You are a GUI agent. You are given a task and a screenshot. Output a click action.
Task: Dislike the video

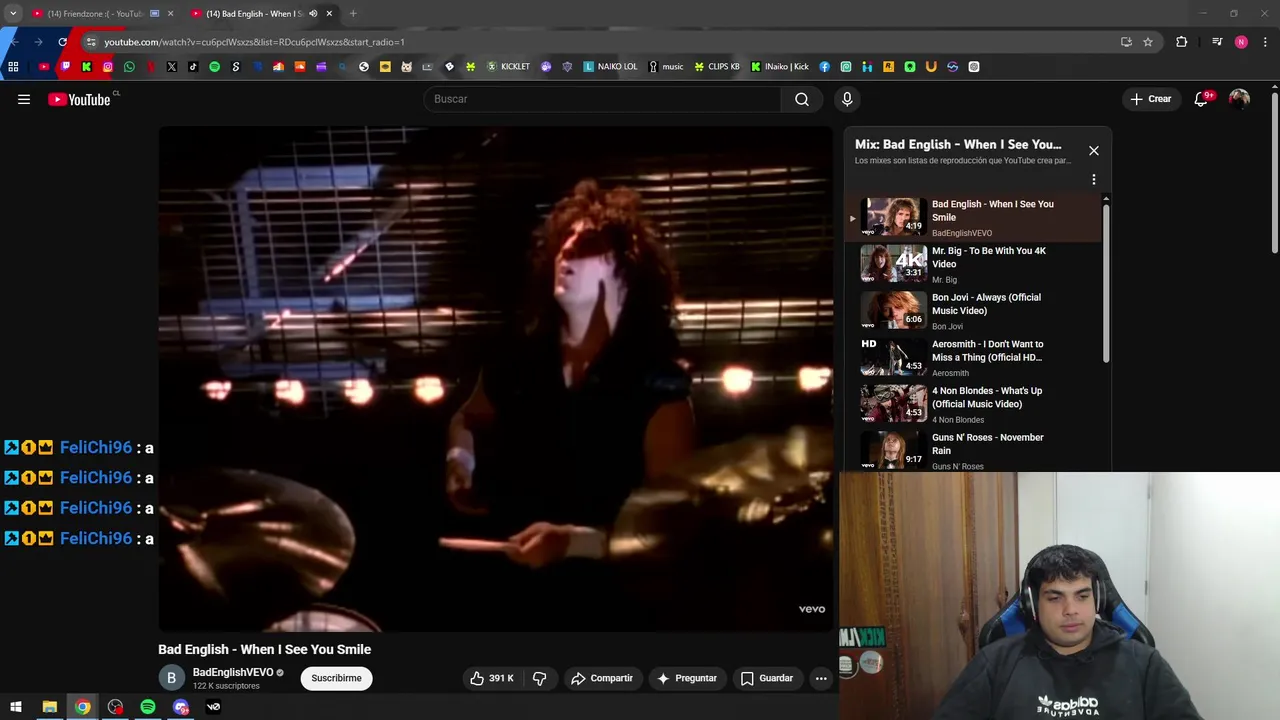click(539, 678)
